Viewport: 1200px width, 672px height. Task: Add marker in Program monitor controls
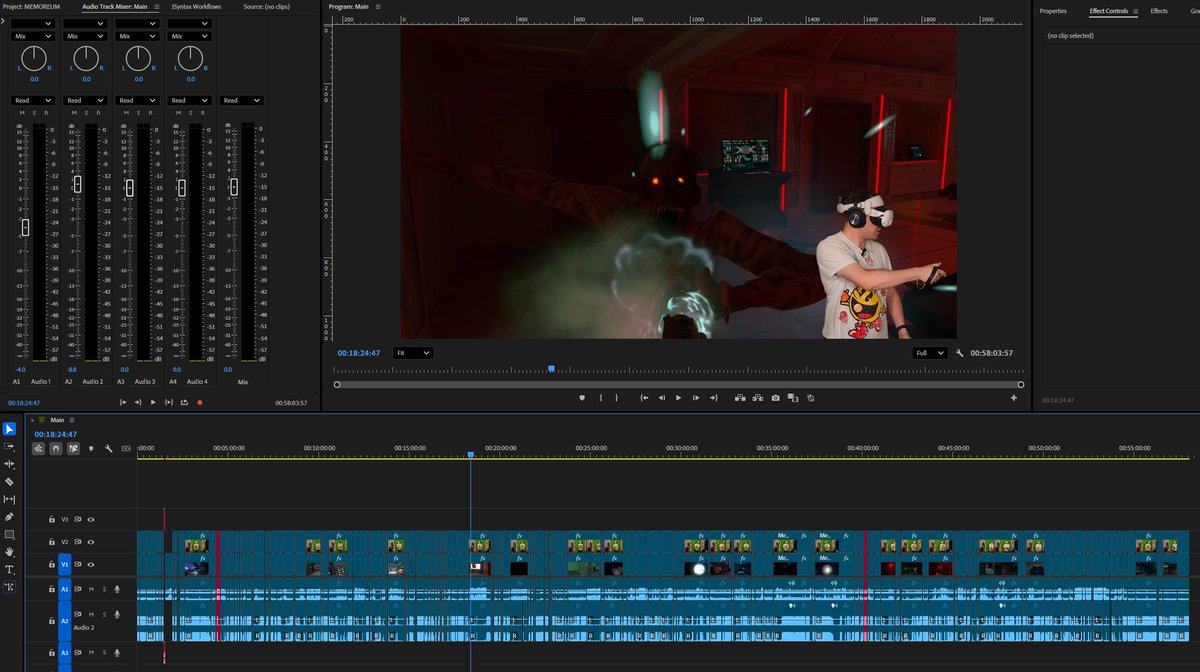pos(582,398)
